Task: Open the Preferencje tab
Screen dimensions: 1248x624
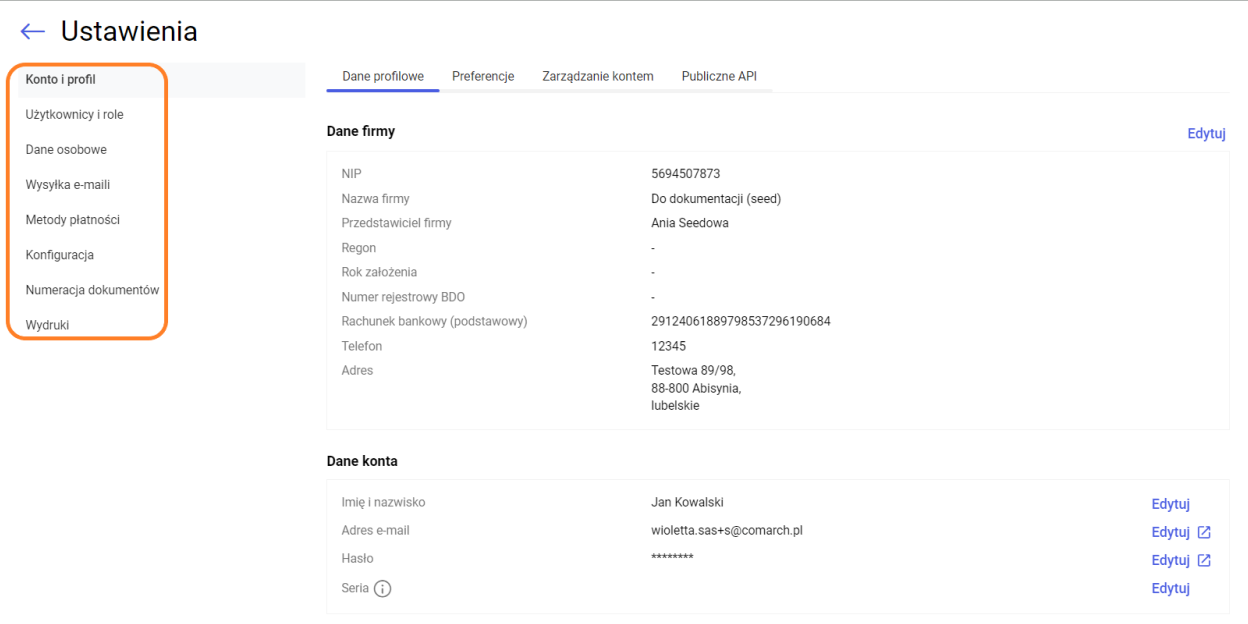Action: [483, 76]
